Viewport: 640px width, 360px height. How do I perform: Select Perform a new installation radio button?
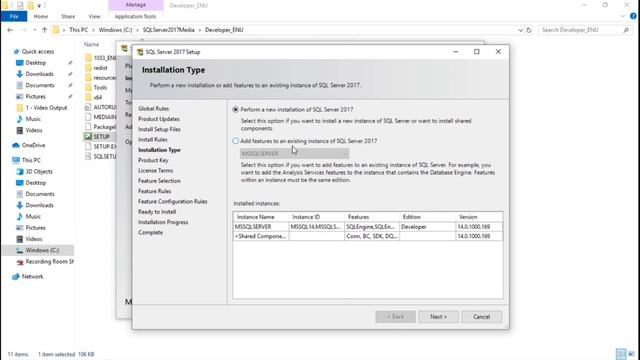click(236, 109)
